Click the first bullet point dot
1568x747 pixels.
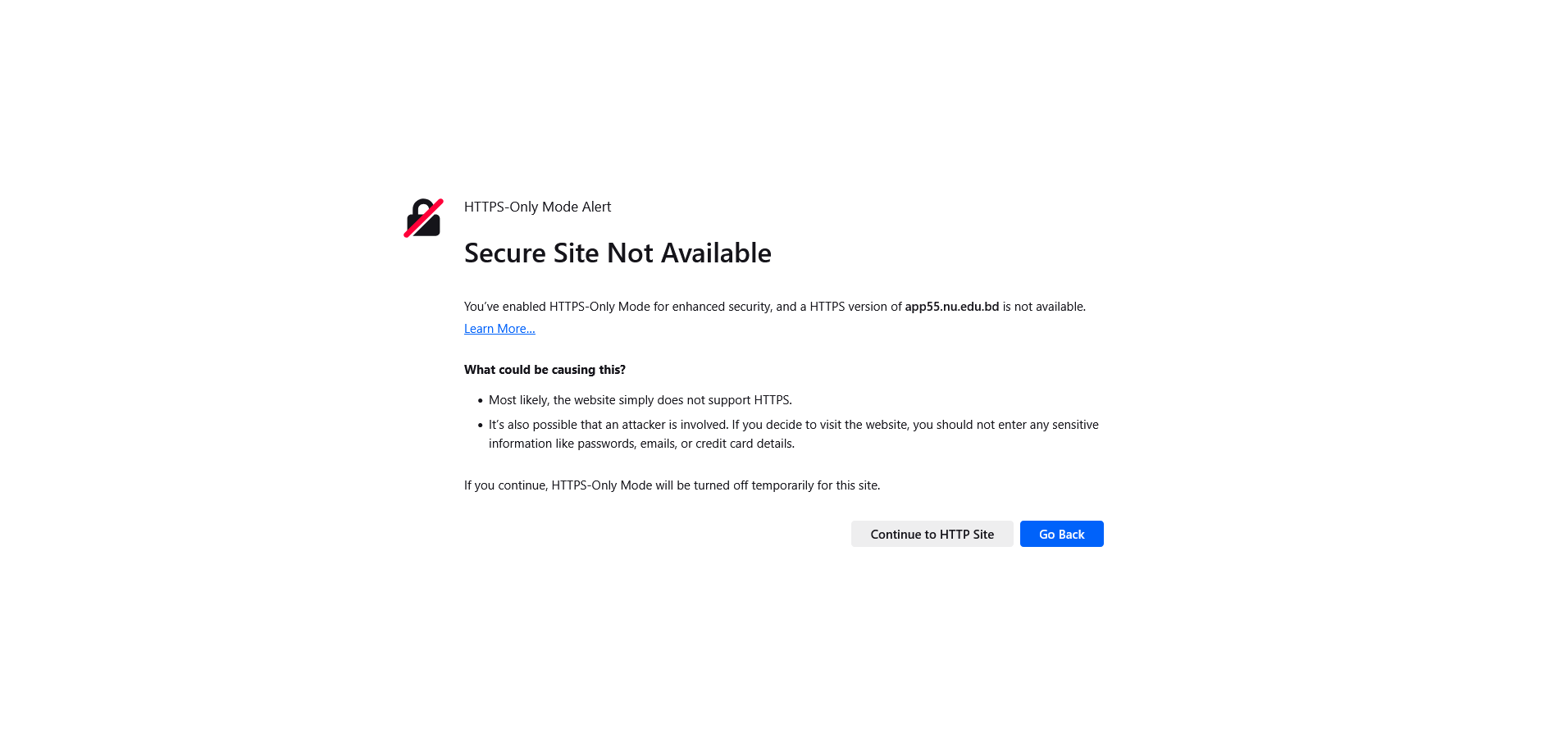pyautogui.click(x=481, y=401)
